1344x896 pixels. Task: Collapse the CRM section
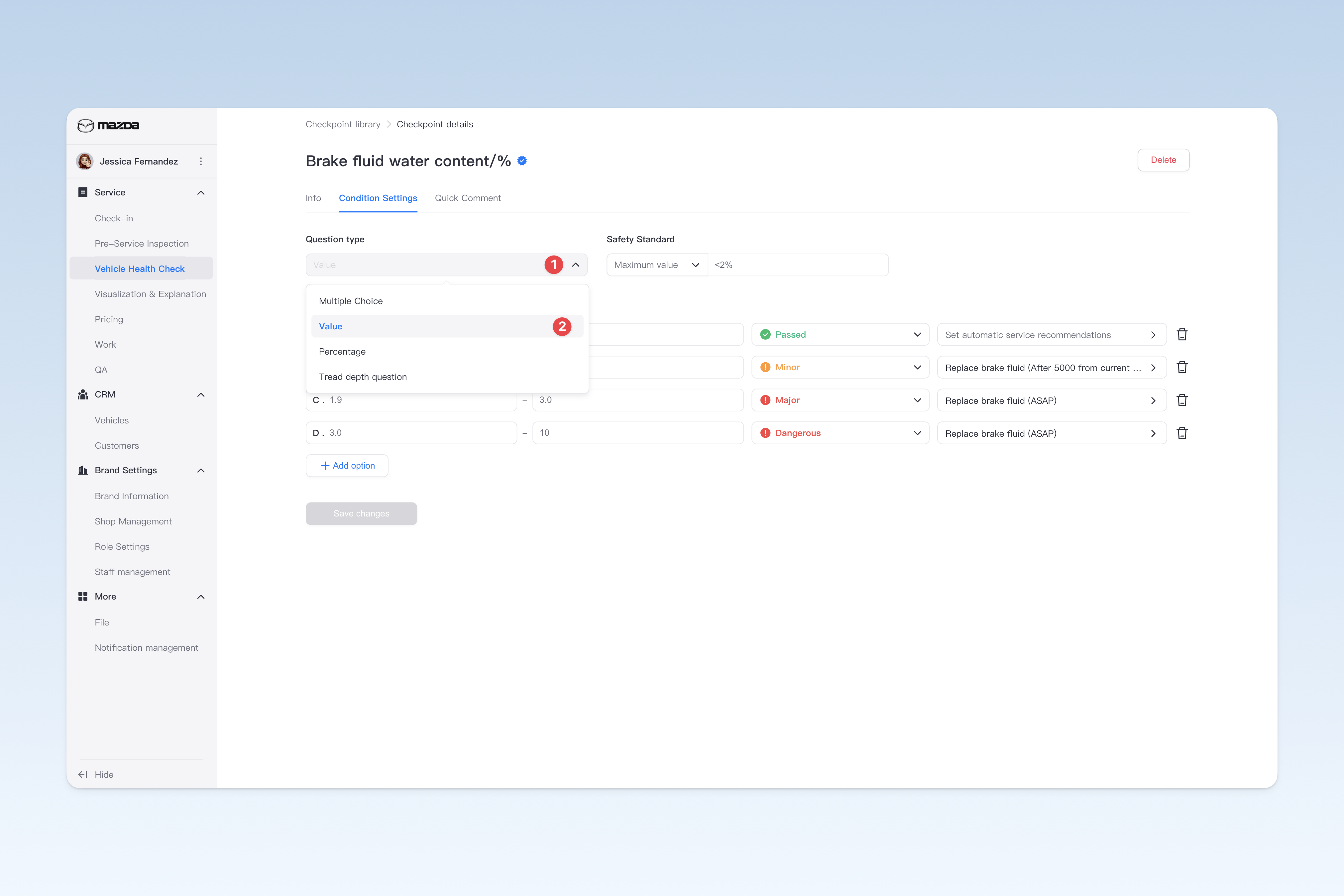pyautogui.click(x=201, y=394)
